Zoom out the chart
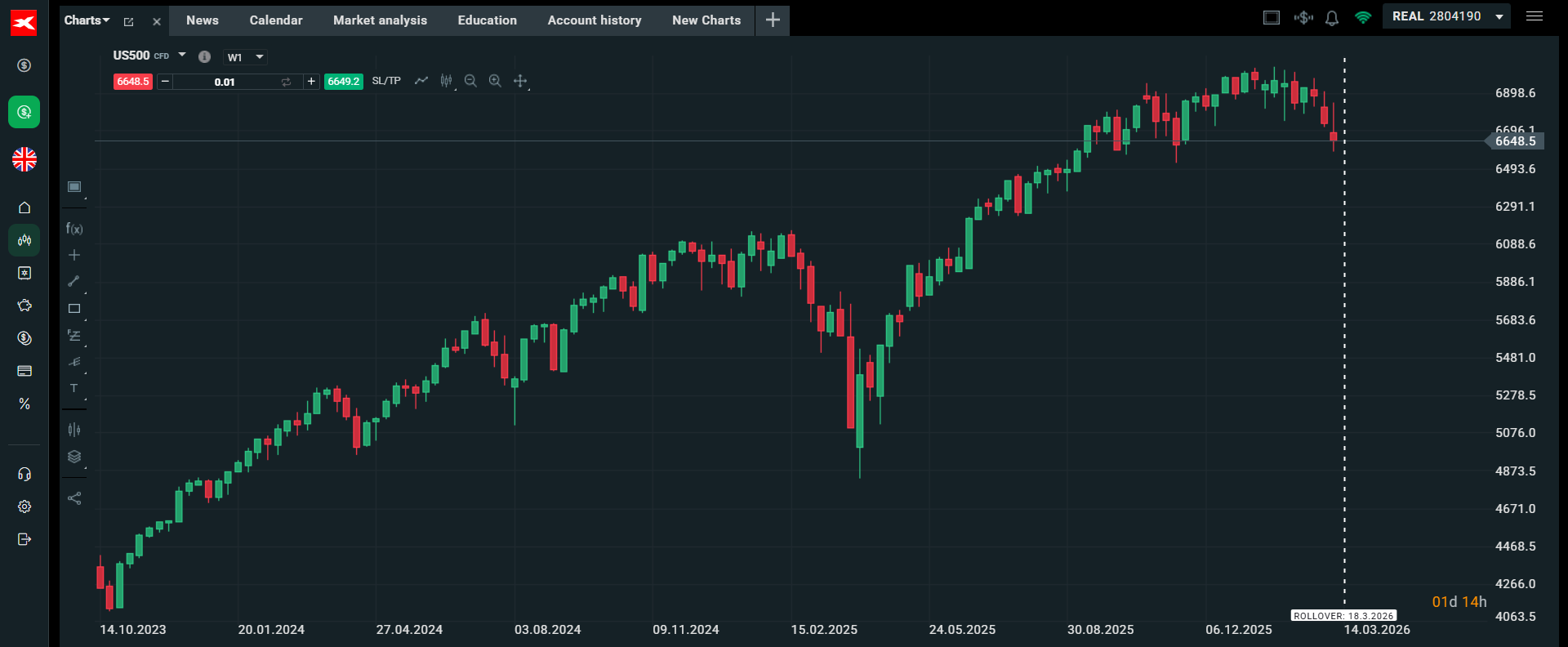Viewport: 1568px width, 647px height. pyautogui.click(x=470, y=81)
